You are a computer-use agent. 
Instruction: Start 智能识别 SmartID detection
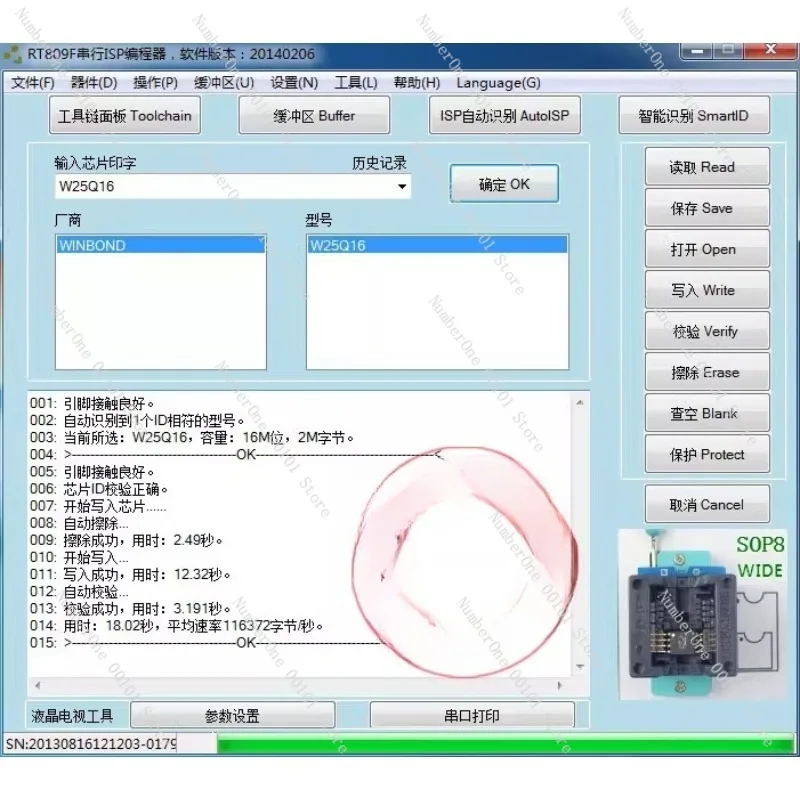click(694, 116)
